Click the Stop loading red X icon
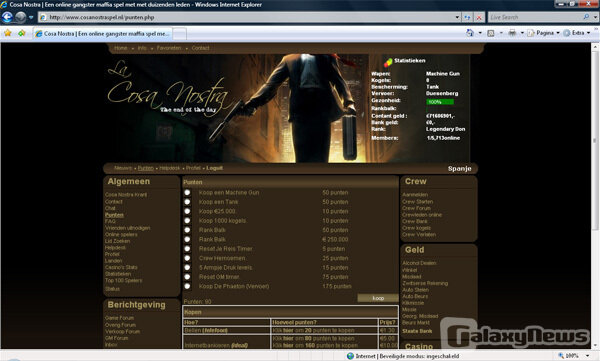 [479, 17]
